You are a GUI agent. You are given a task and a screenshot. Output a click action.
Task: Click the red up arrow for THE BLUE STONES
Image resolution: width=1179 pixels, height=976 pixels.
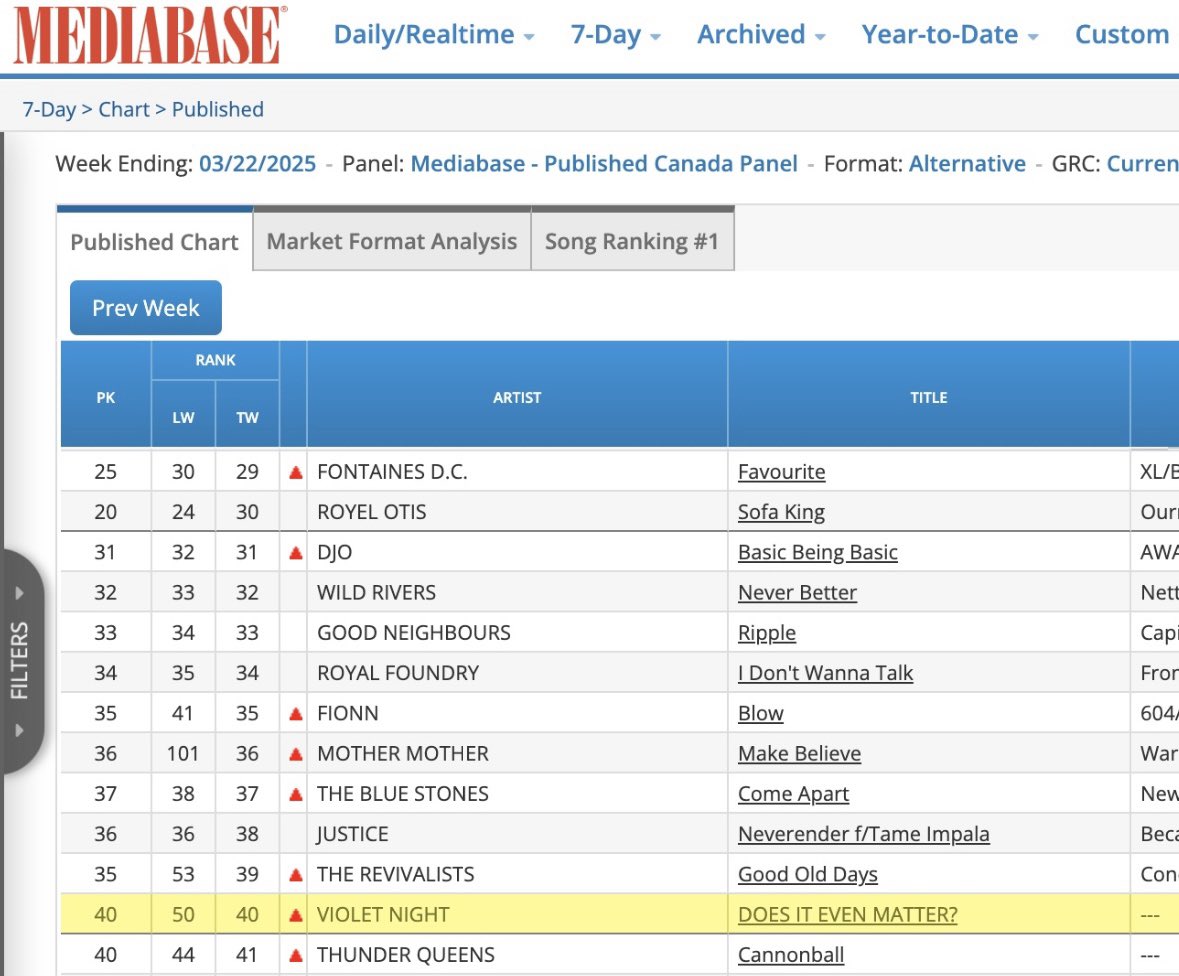point(296,794)
